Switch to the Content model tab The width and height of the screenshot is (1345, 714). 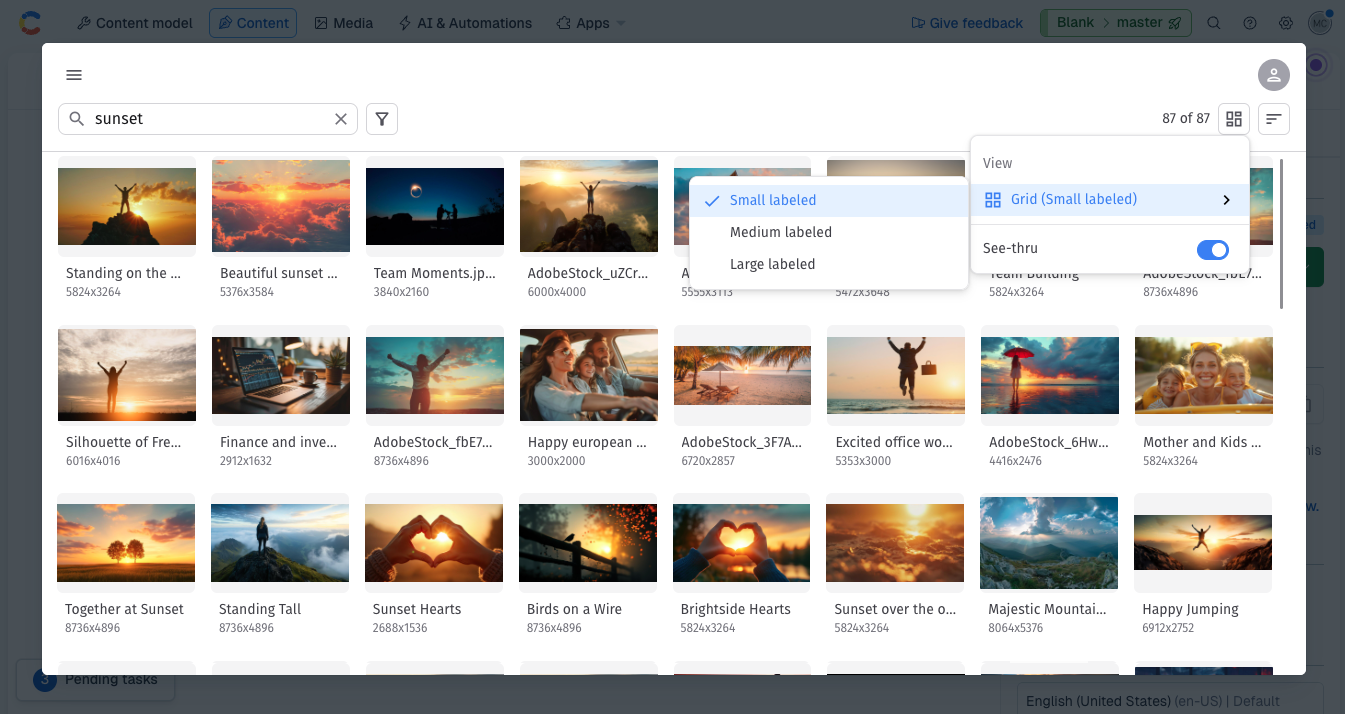tap(135, 23)
